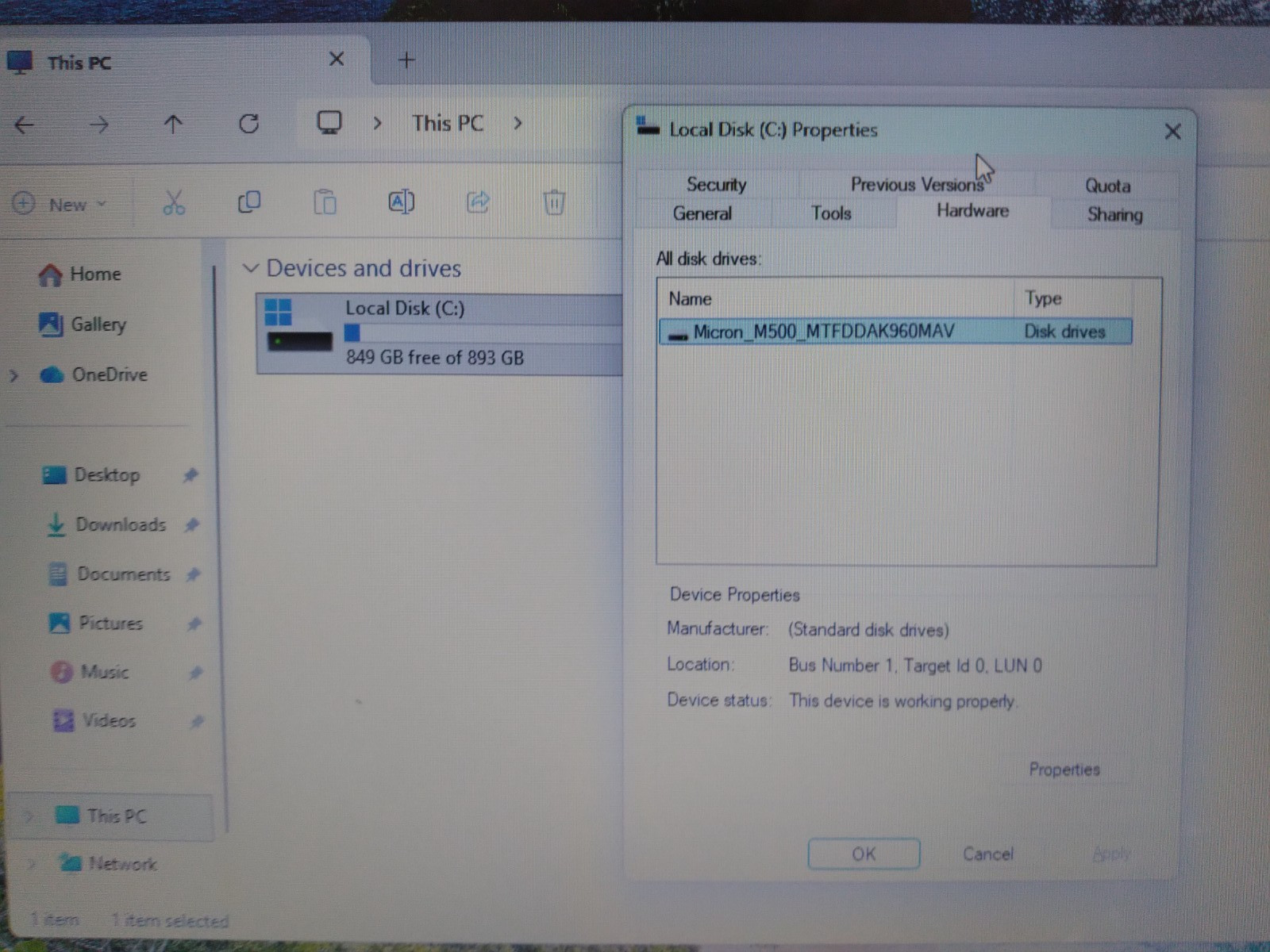
Task: Switch to the Previous Versions tab
Action: (918, 185)
